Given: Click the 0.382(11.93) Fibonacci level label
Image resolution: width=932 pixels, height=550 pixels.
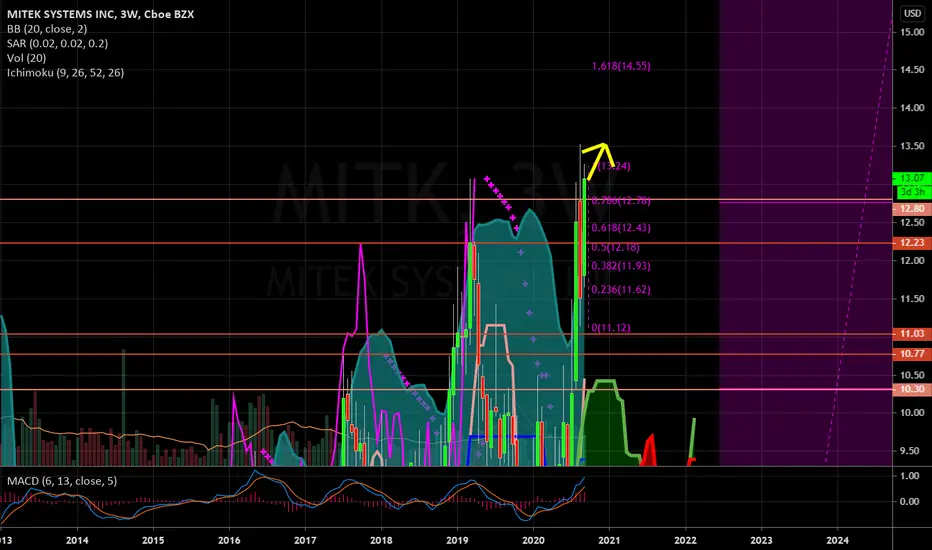Looking at the screenshot, I should click(621, 266).
